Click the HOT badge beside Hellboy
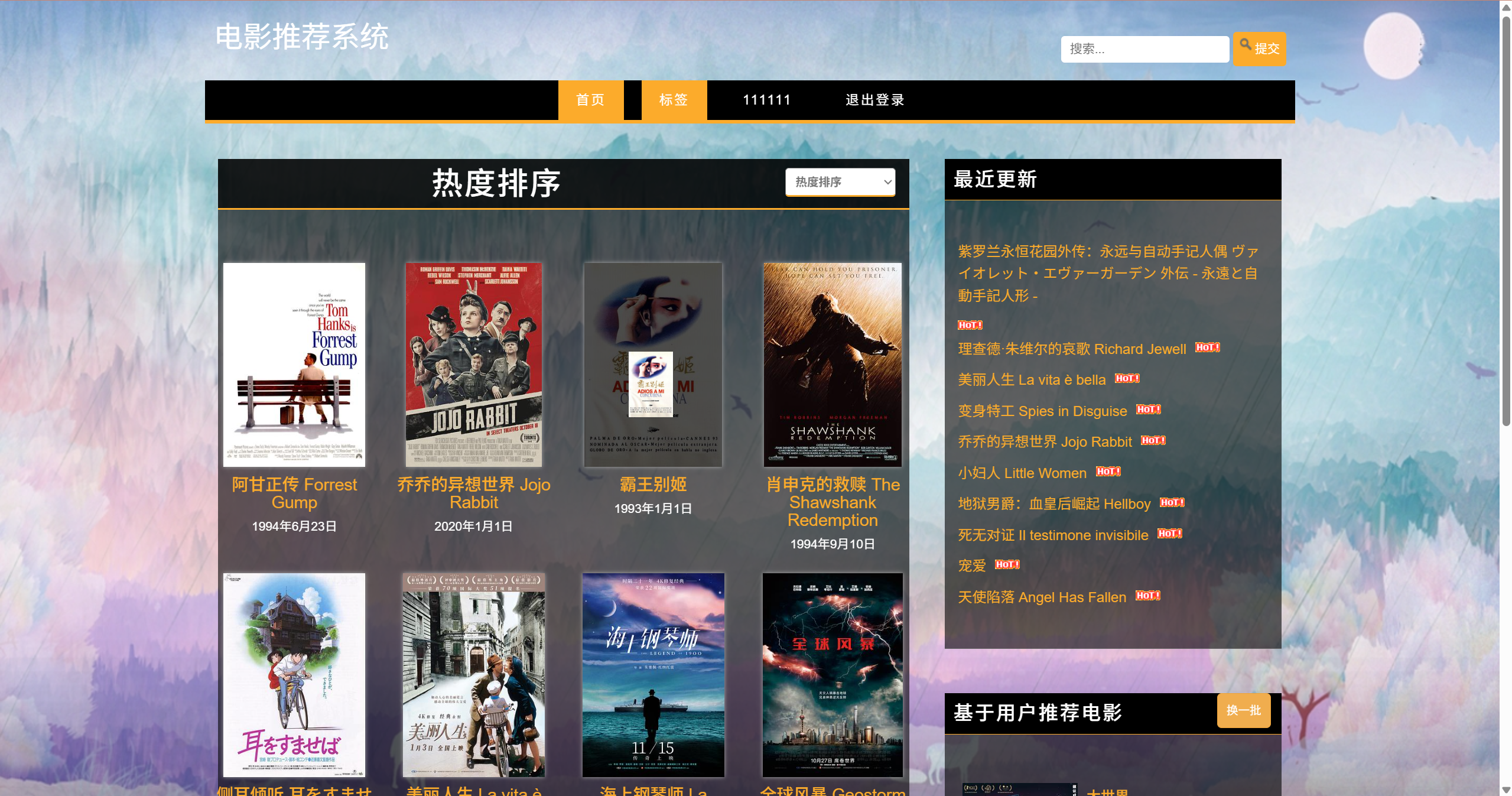Screen dimensions: 1512x796 coord(1172,502)
